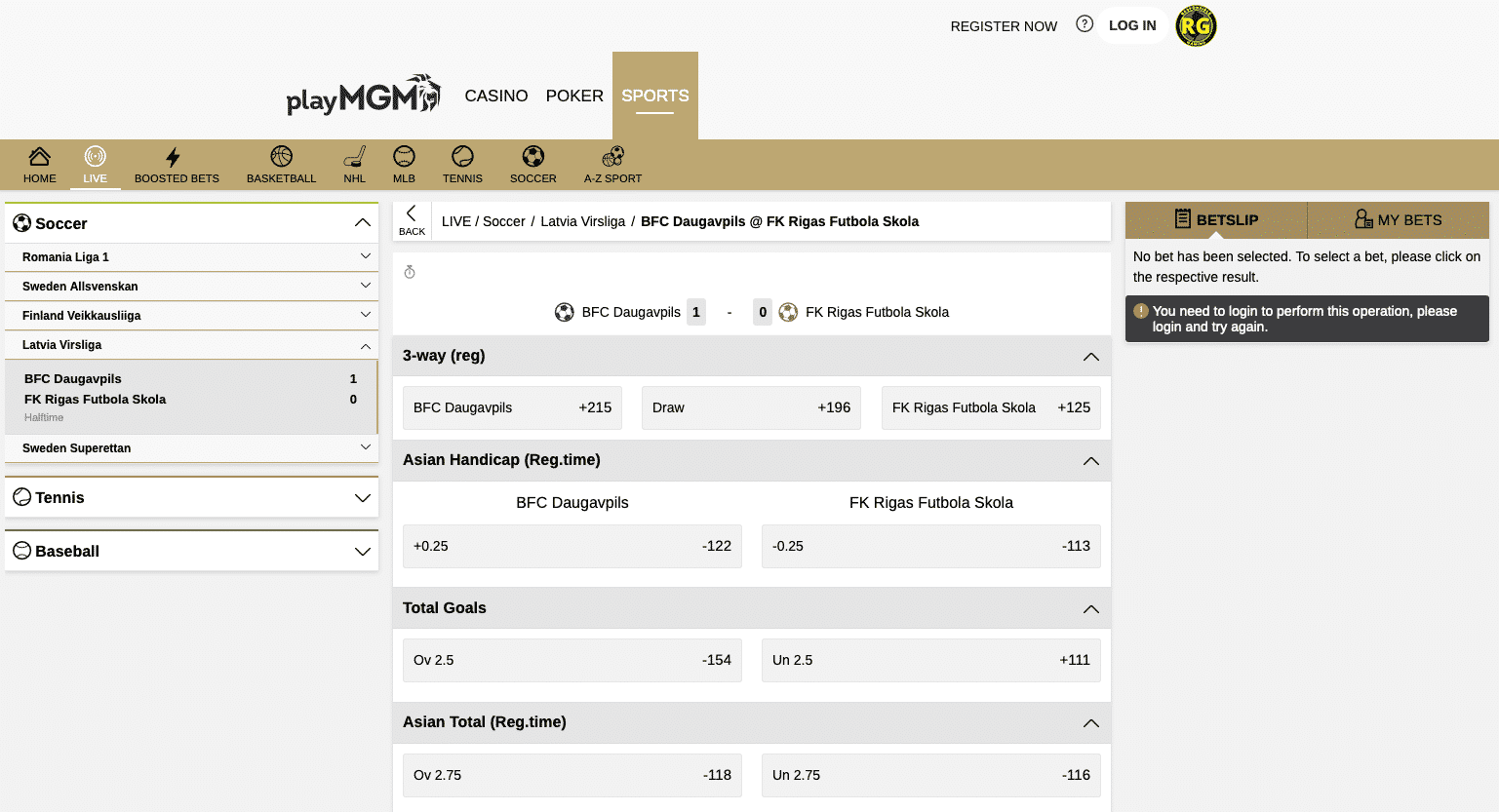Bet on BFC Daugavpils +215

[x=512, y=407]
